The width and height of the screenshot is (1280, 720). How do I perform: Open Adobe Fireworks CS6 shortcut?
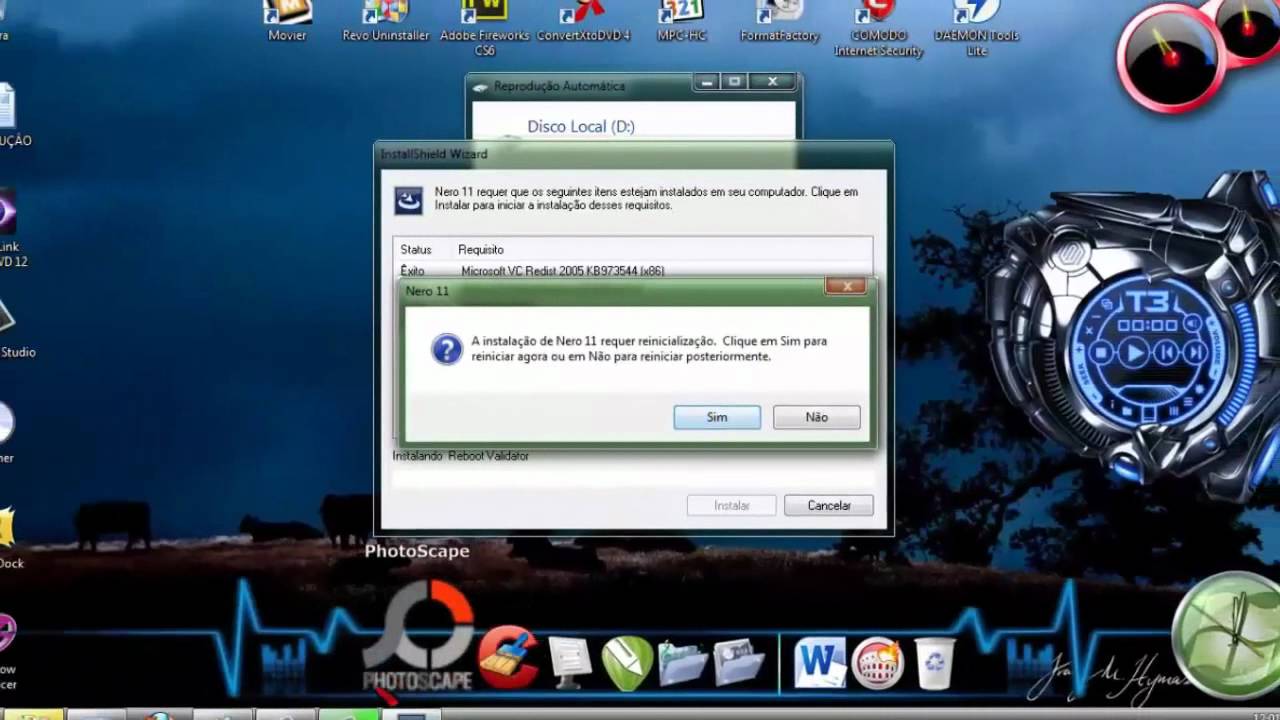[485, 28]
